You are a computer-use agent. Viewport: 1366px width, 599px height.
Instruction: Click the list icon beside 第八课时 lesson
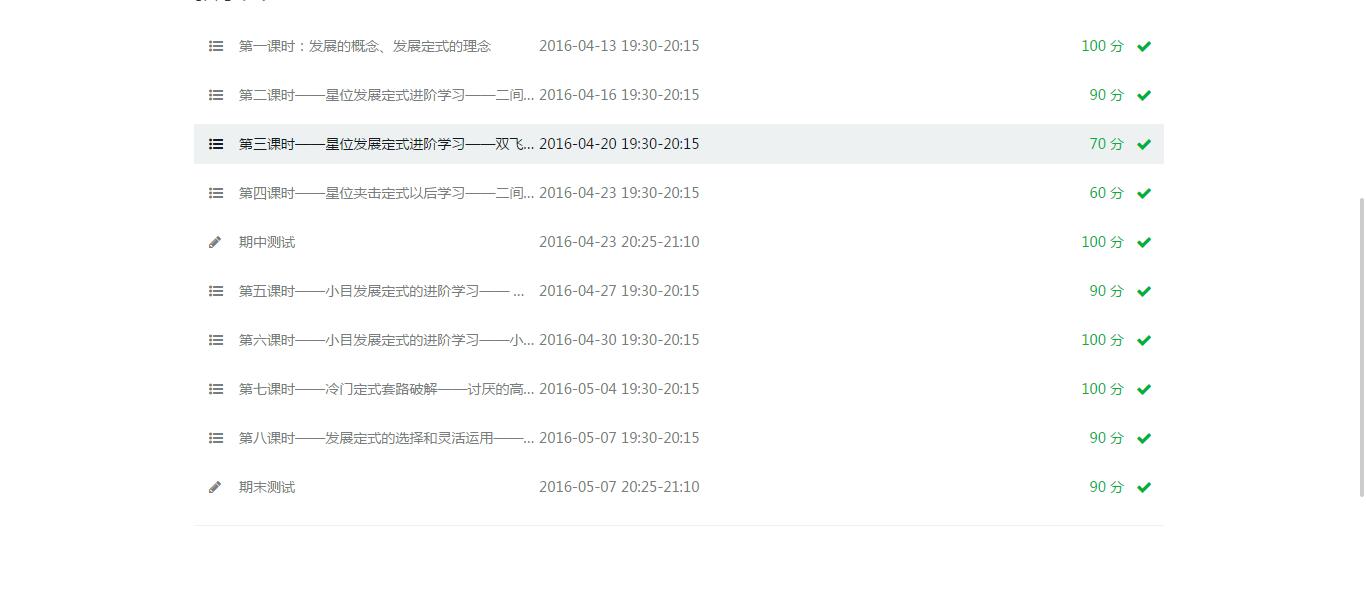[216, 438]
